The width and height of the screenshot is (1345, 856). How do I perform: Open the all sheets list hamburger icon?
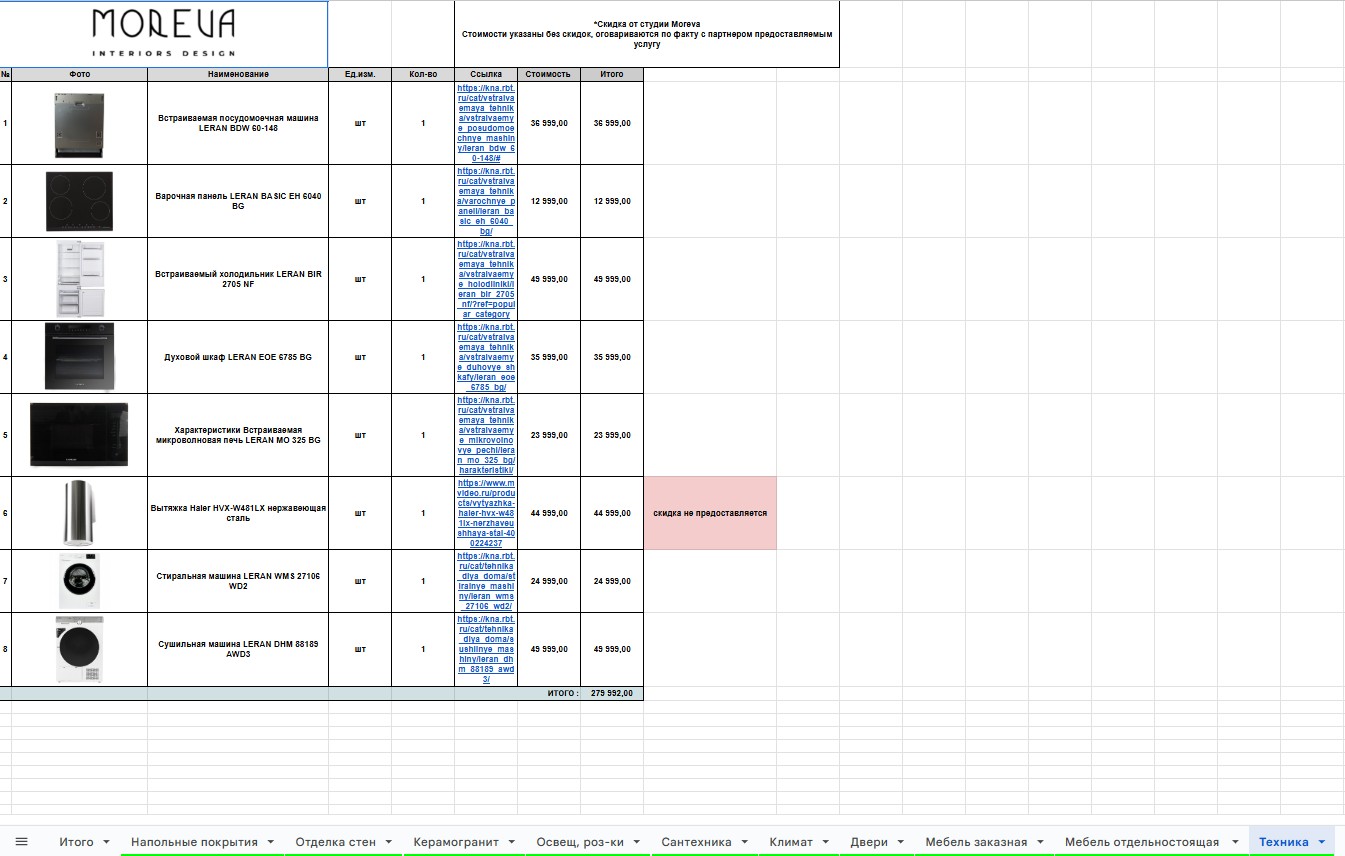coord(21,842)
